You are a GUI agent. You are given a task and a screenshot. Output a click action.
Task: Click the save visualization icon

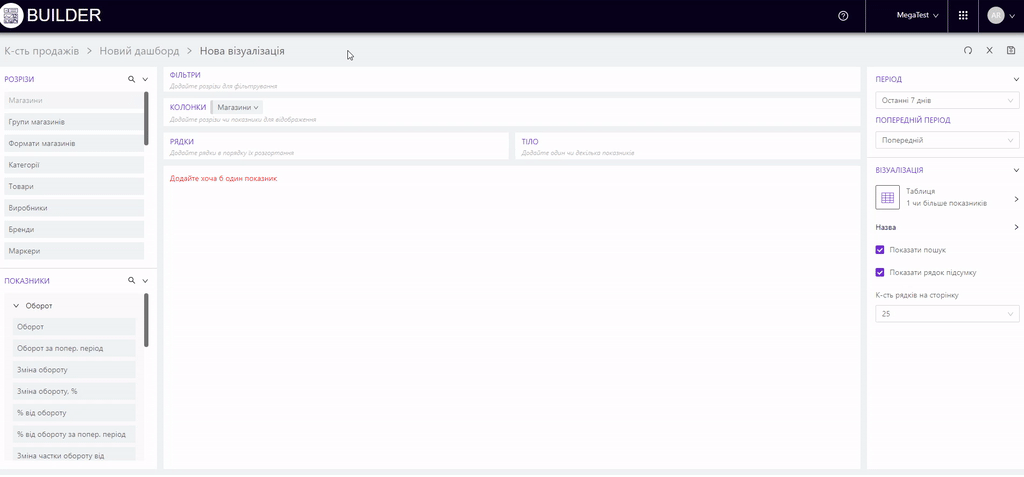1011,50
